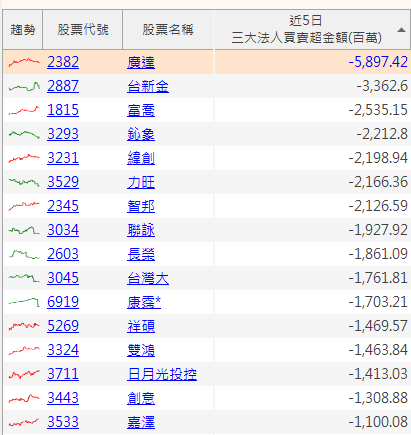View trend sparkline for 2603 長榮
The width and height of the screenshot is (411, 435).
(24, 254)
